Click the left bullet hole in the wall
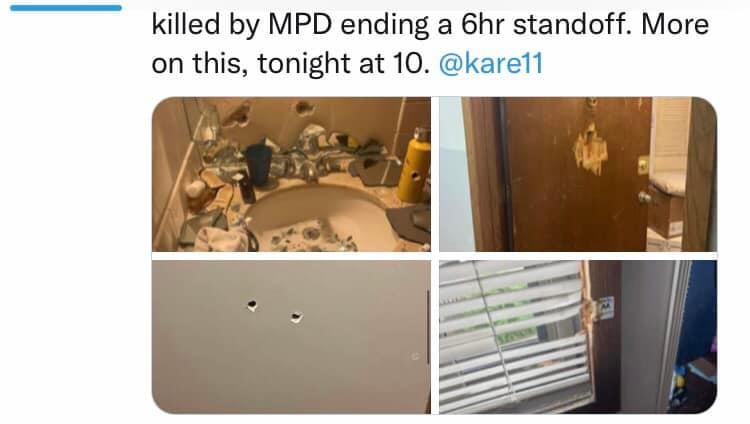750x424 pixels. pos(252,305)
